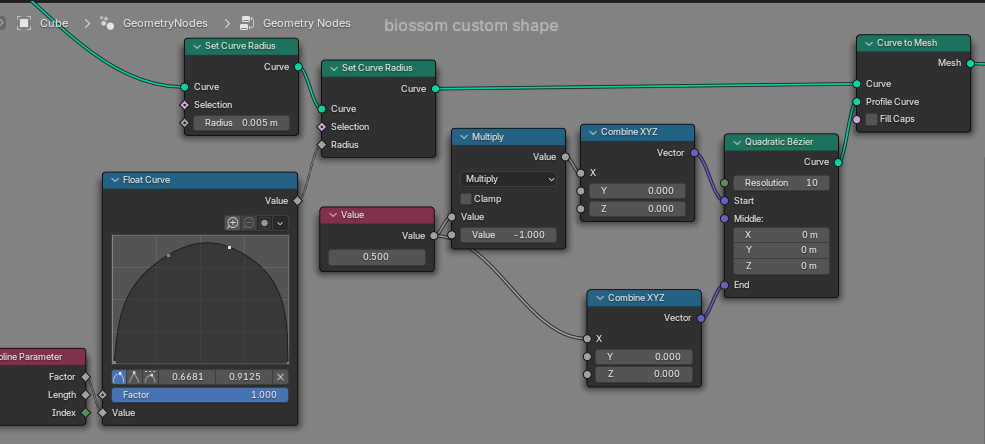Set vector handle type for curve point

click(135, 377)
